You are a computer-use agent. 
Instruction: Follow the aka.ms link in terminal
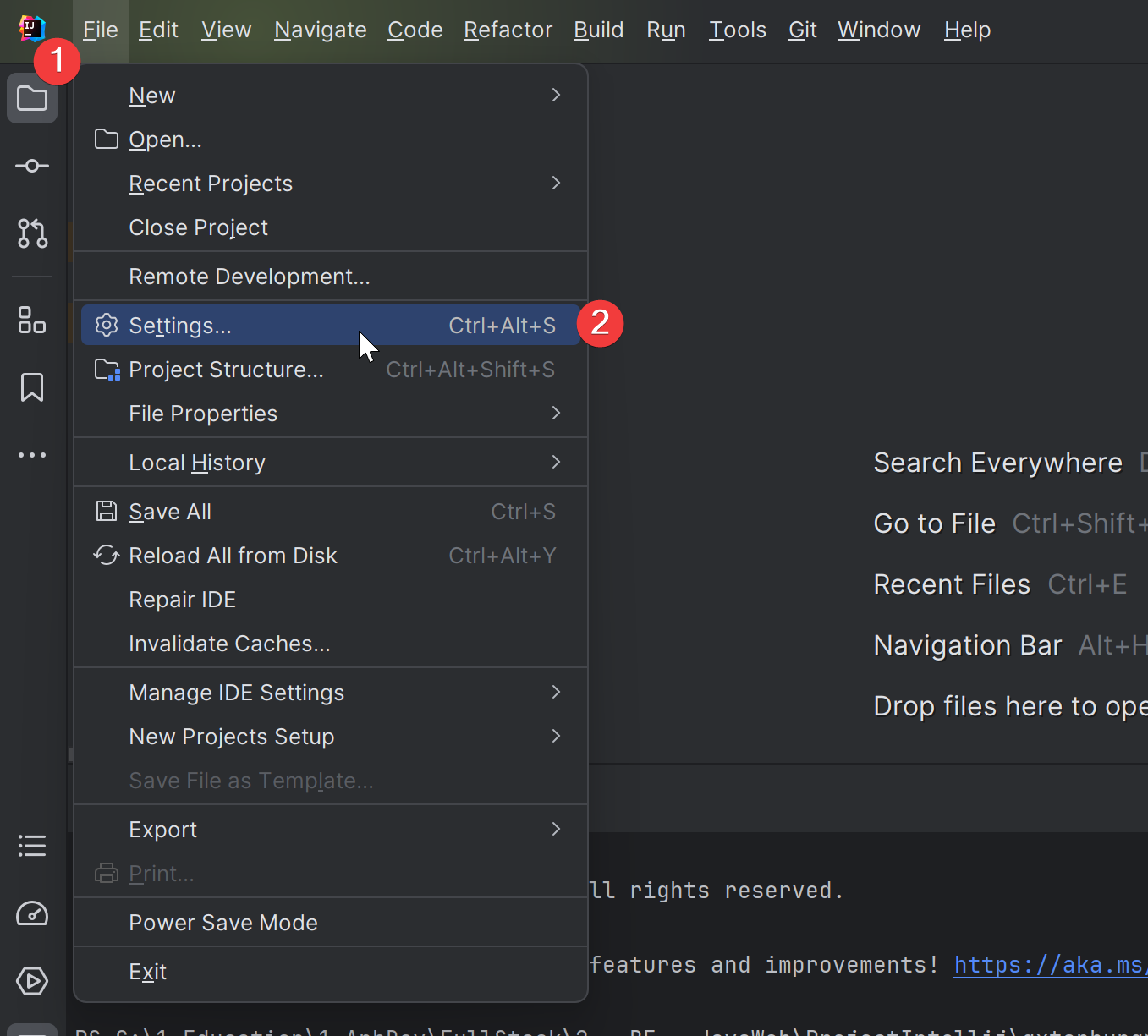(x=1050, y=965)
